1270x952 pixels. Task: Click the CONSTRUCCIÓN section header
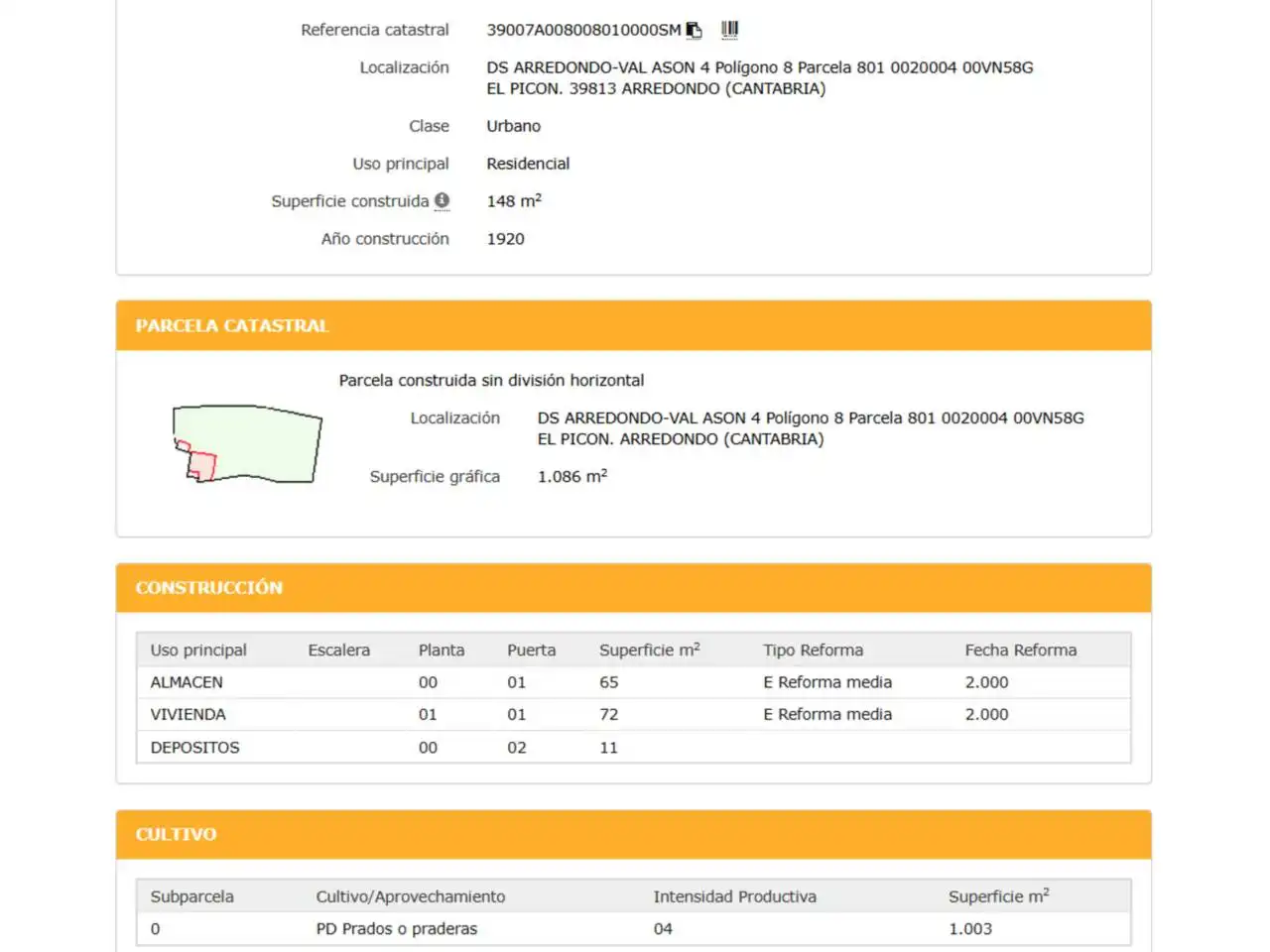(x=633, y=588)
